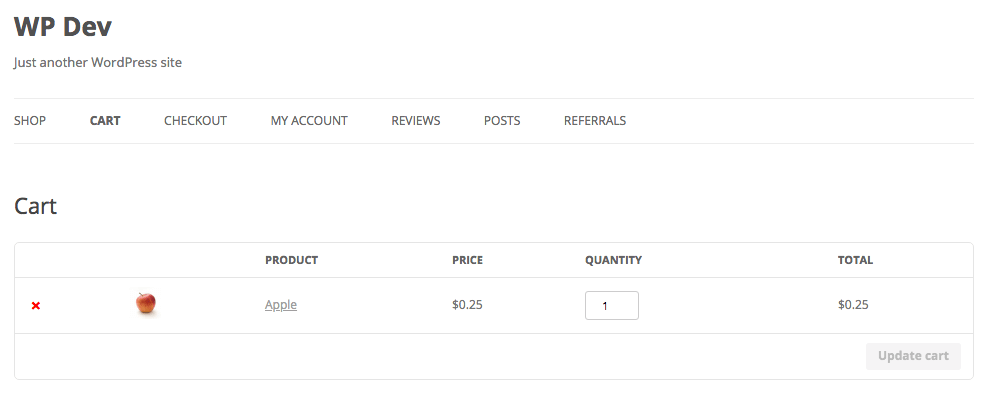Open the Reviews menu item
Screen dimensions: 991x395
[x=416, y=121]
